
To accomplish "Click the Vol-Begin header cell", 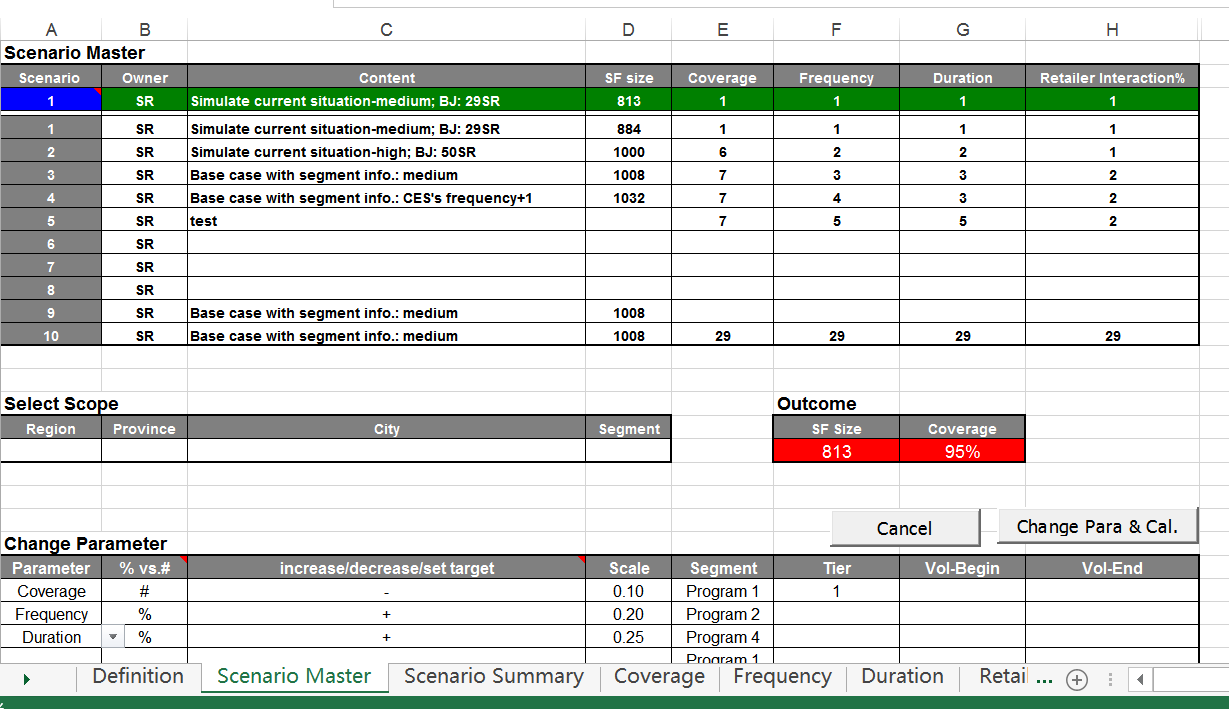I will (962, 568).
